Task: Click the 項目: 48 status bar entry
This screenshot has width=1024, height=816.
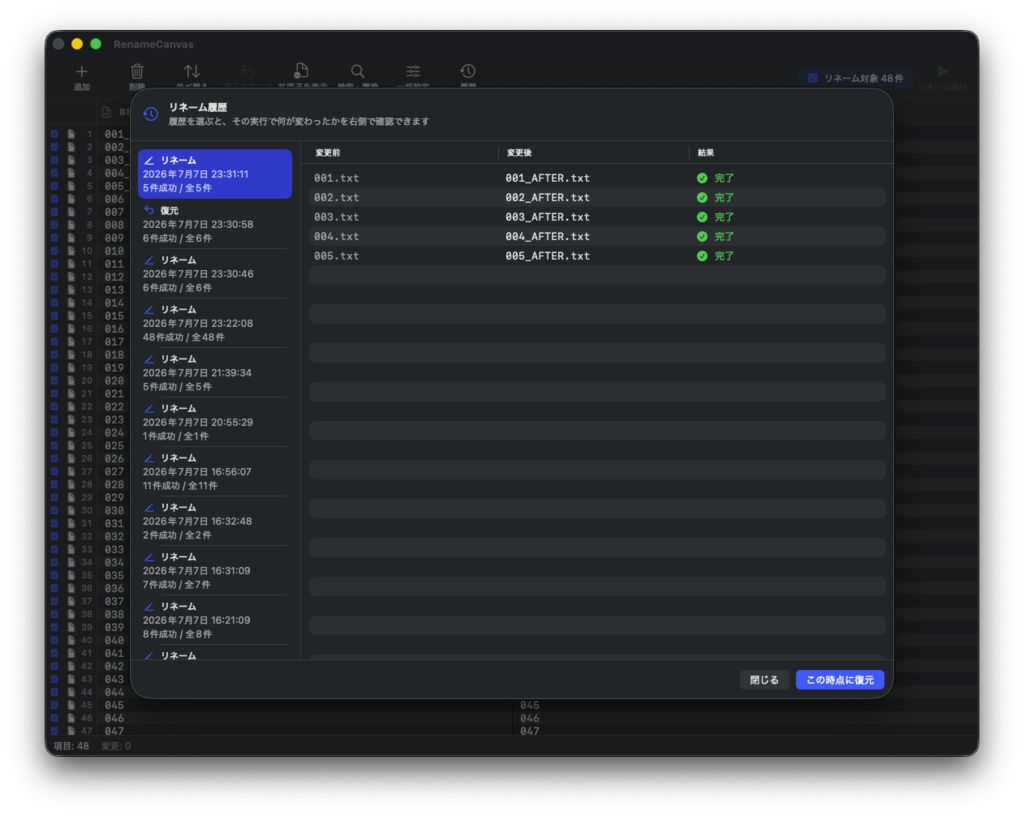Action: [x=71, y=746]
